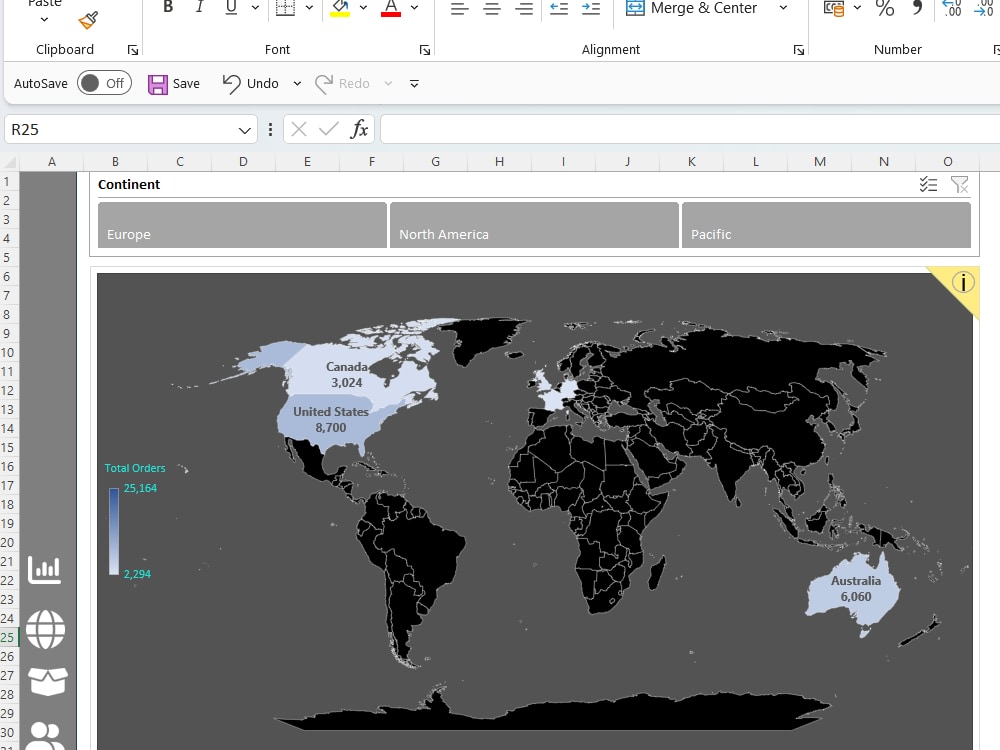The height and width of the screenshot is (750, 1000).
Task: Click Insert Function fx icon
Action: (x=359, y=129)
